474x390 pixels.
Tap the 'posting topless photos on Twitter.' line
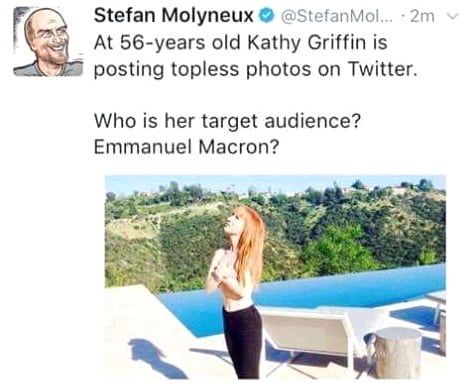point(256,69)
